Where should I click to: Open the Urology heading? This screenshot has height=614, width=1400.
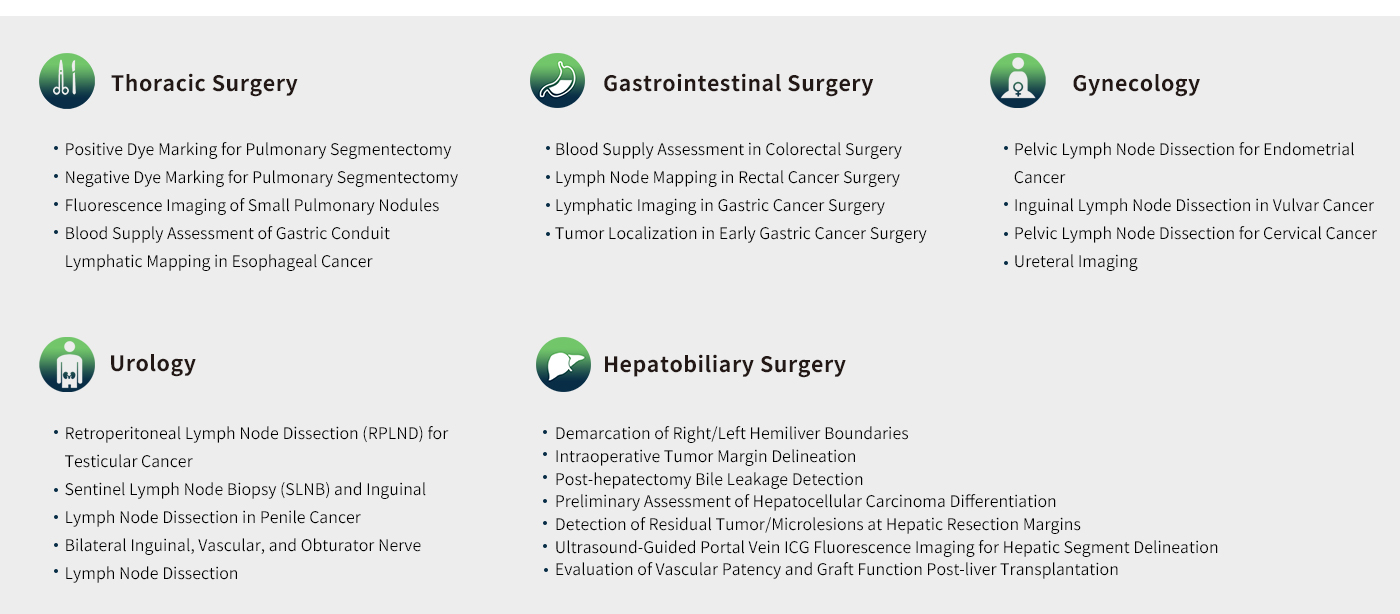point(153,363)
